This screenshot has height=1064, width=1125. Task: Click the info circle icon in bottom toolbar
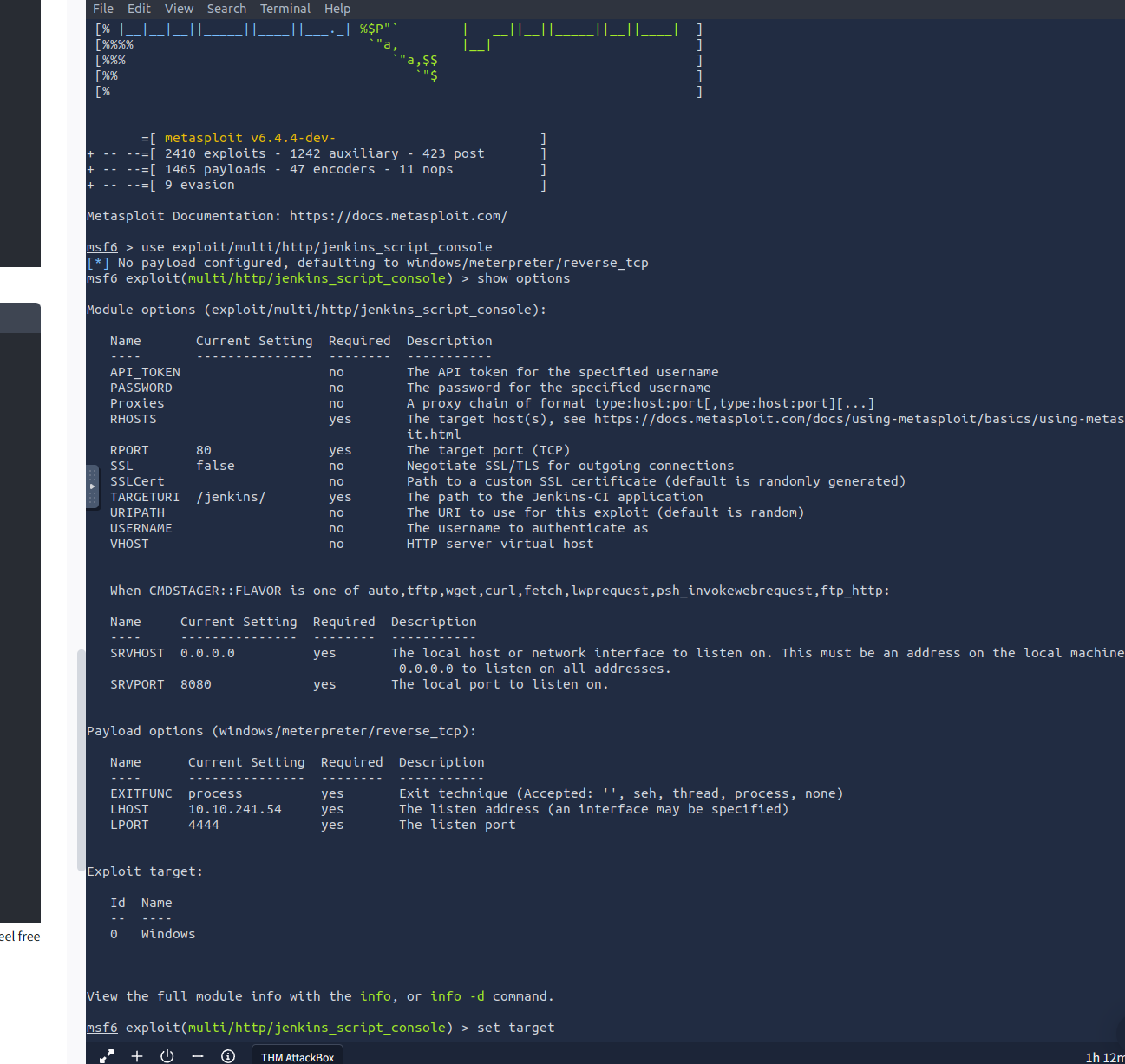click(x=228, y=1056)
